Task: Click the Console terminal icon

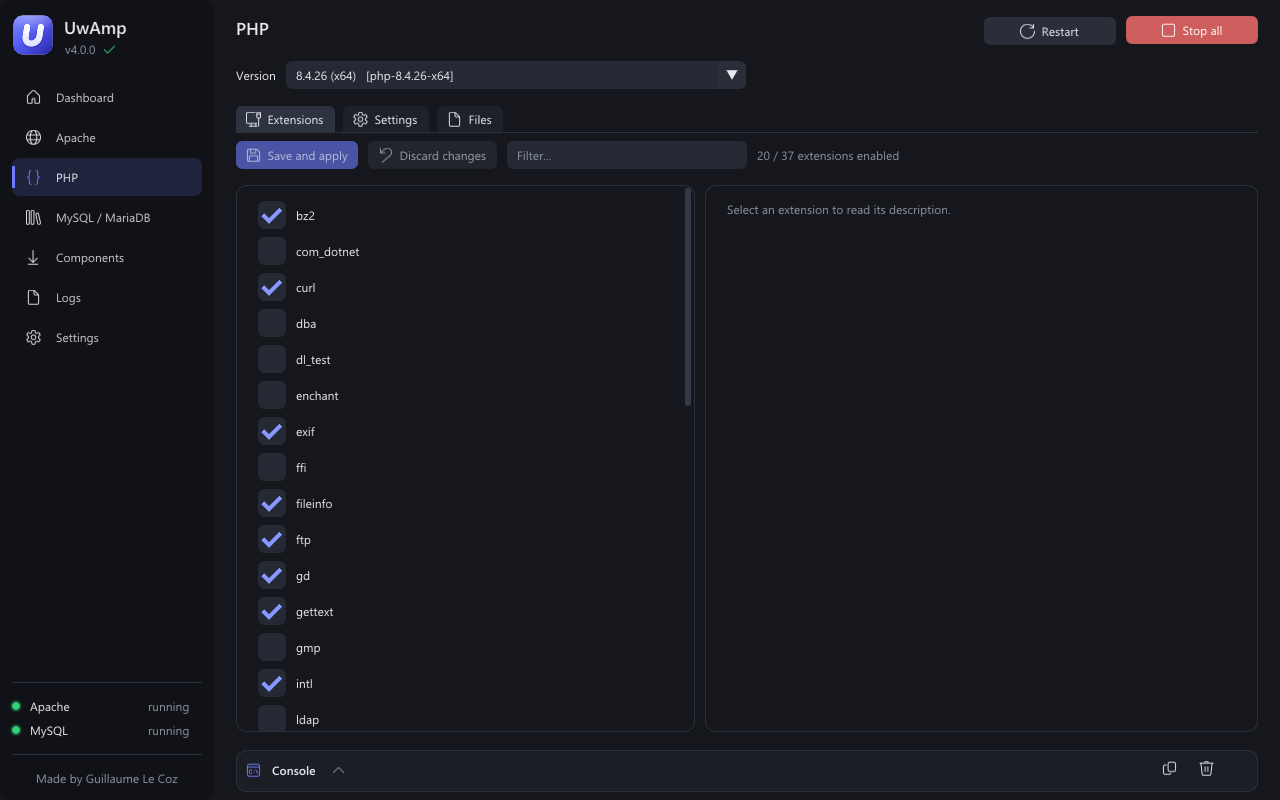Action: point(254,771)
